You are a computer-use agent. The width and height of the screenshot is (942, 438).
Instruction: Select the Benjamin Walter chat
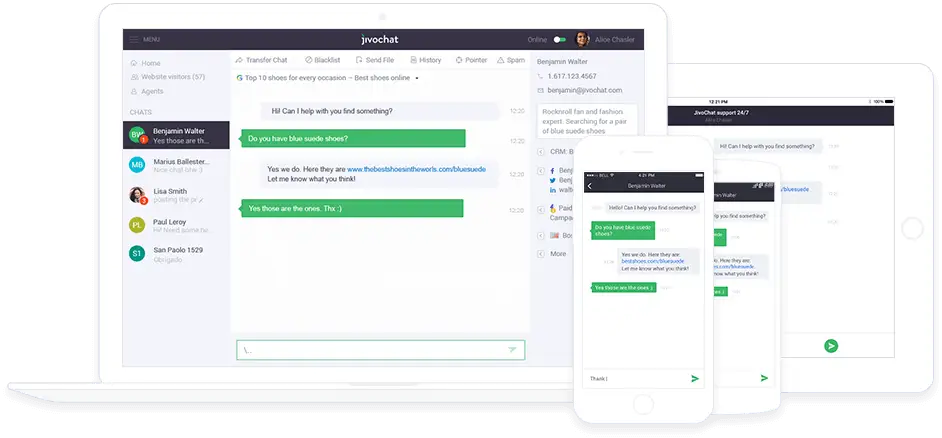click(x=176, y=135)
